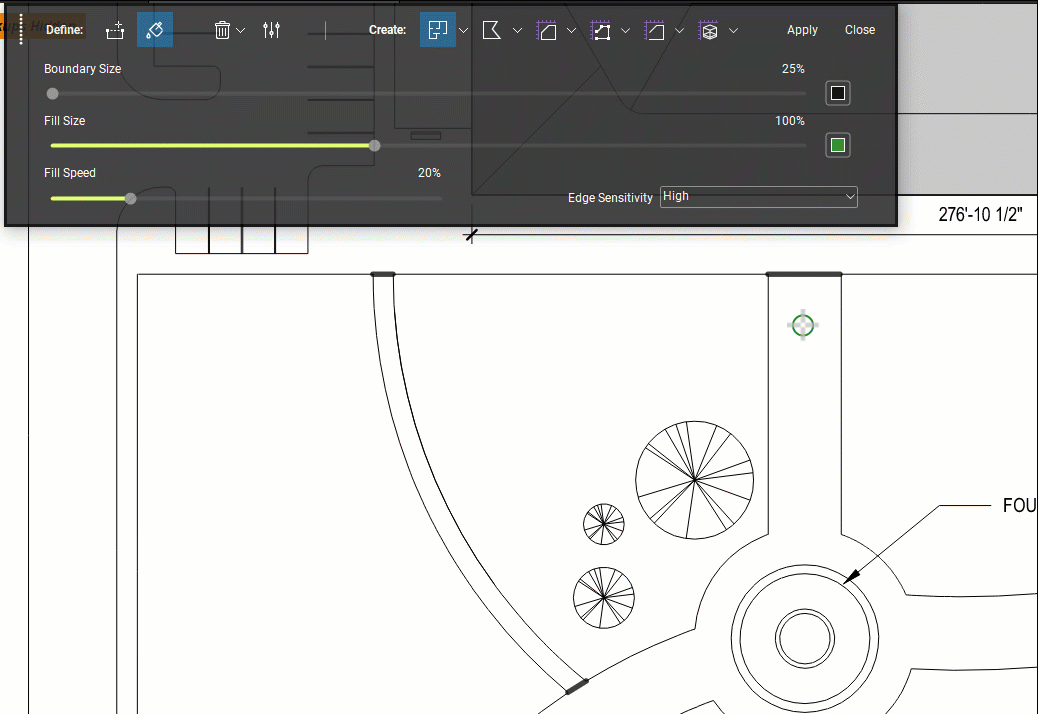Click the trash Clear icon
The width and height of the screenshot is (1038, 714).
(223, 30)
